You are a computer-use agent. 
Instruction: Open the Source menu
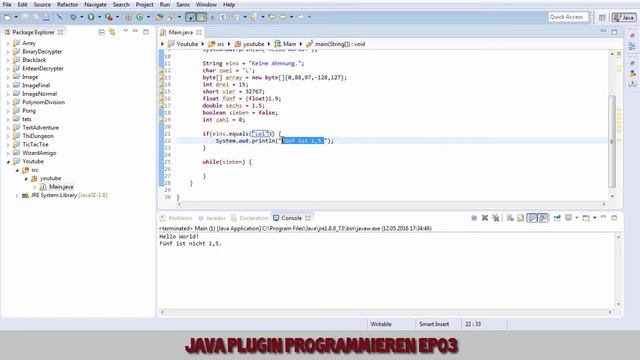point(42,4)
